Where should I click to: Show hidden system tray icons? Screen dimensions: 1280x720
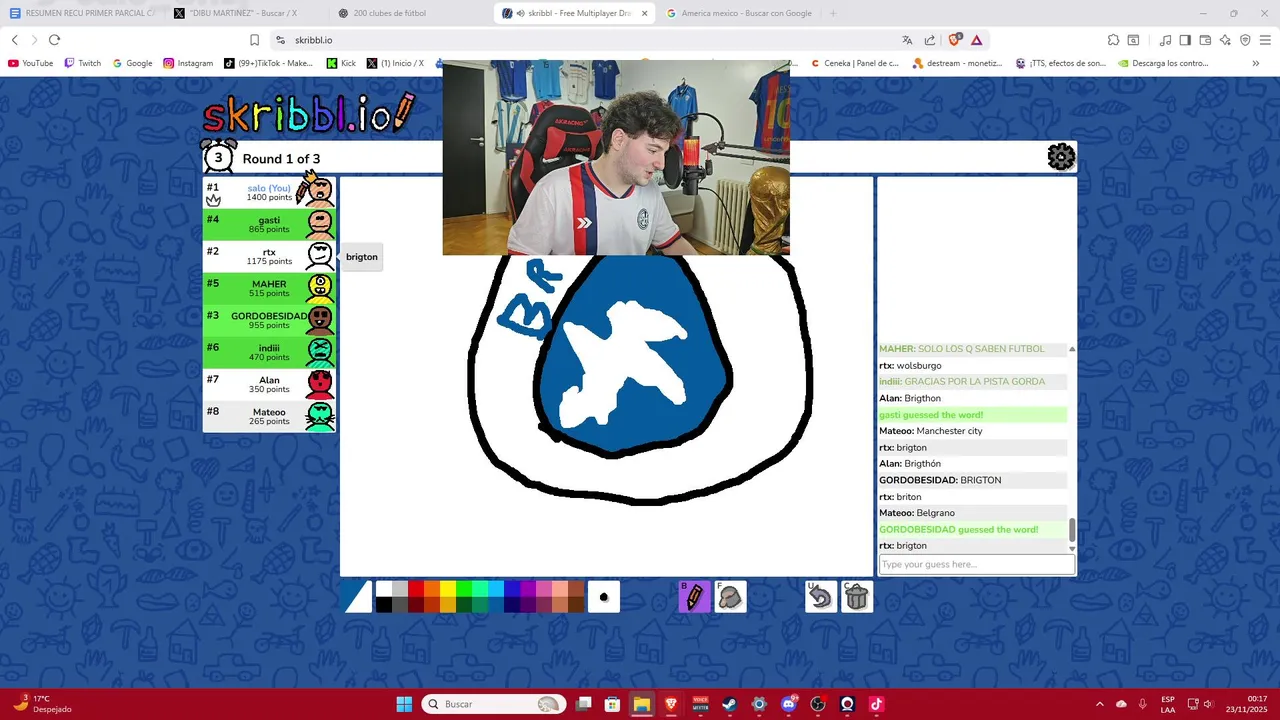[x=1100, y=704]
